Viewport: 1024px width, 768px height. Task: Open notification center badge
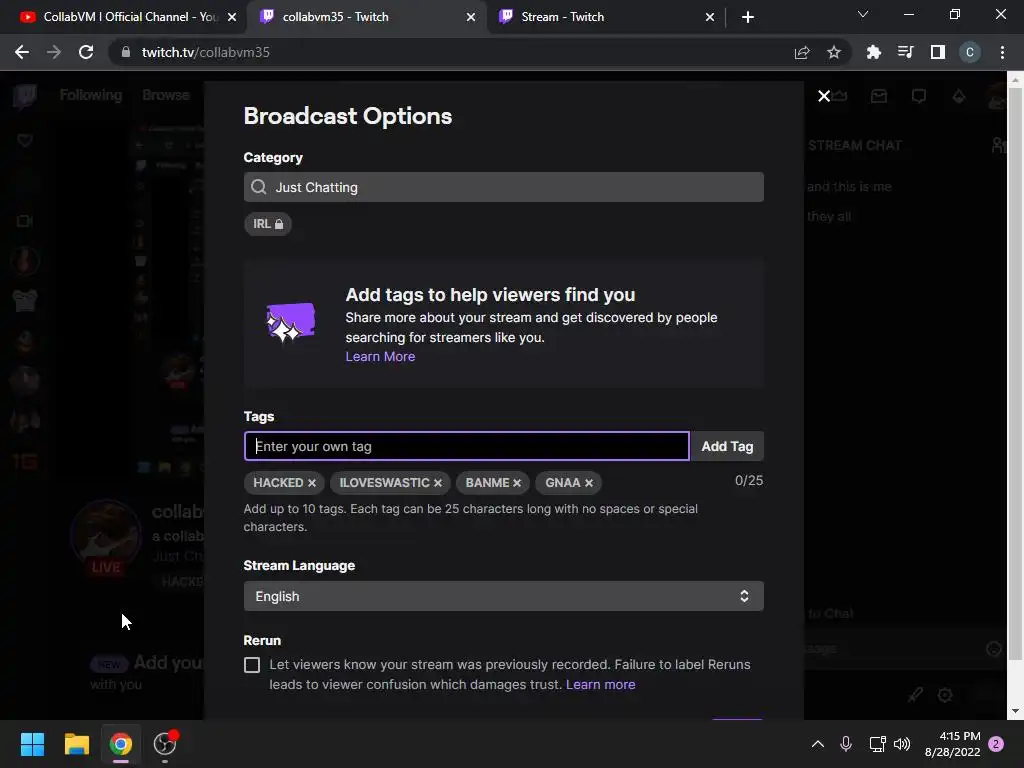coord(997,744)
